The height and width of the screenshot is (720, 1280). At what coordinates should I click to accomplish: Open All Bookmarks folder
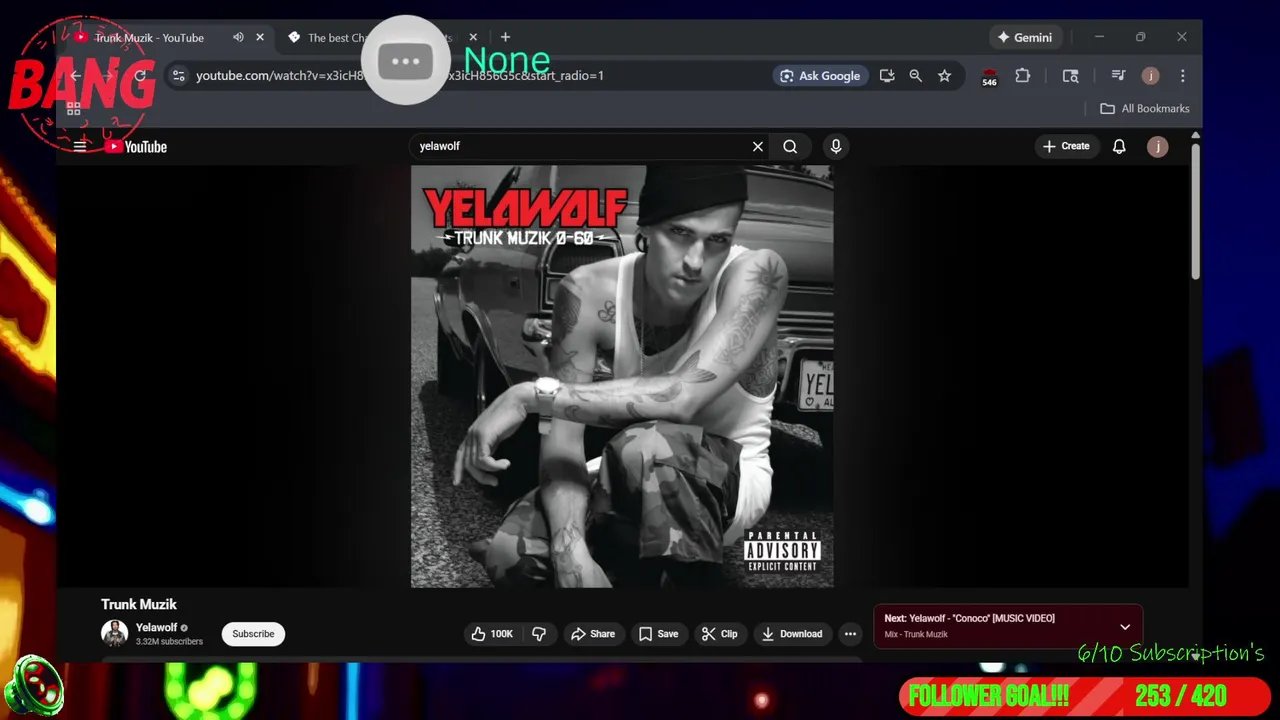click(1145, 109)
